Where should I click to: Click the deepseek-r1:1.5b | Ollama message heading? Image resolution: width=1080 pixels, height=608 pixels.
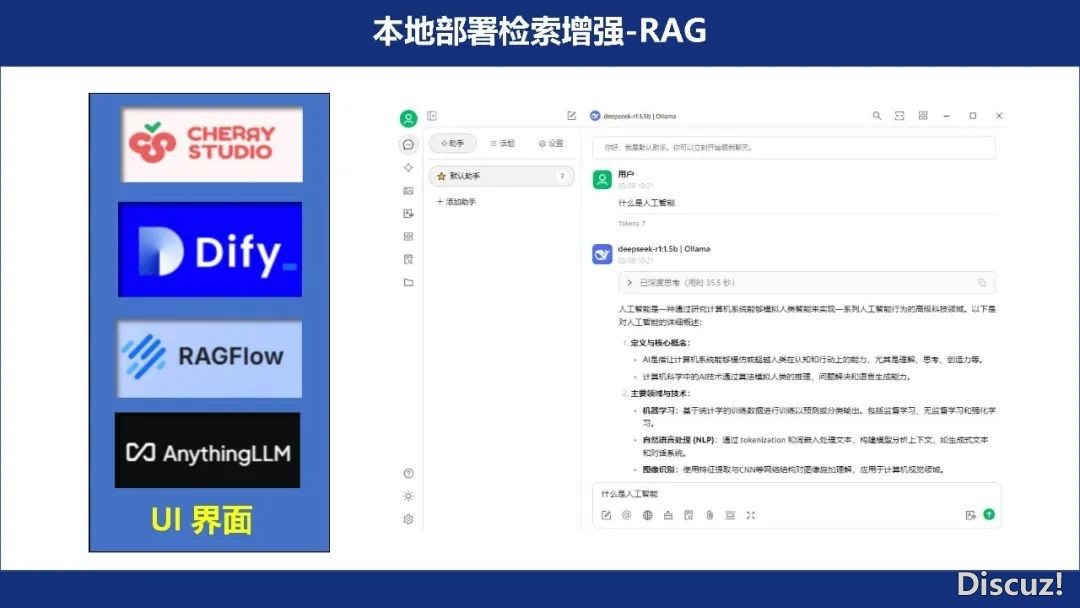664,249
